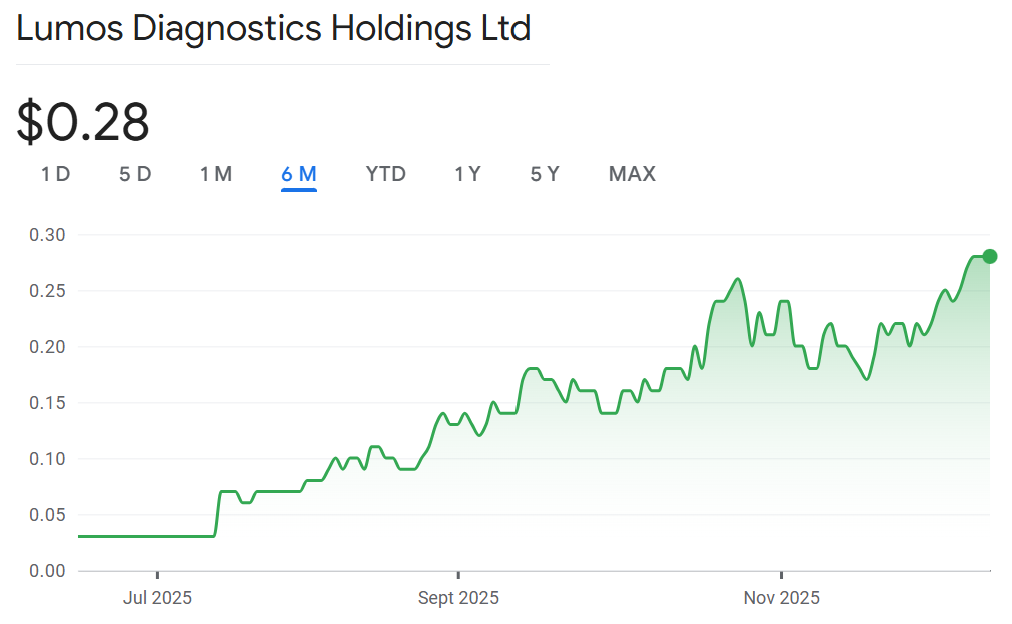Click the Nov 2025 axis label
Screen dimensions: 1012x624
click(x=781, y=597)
